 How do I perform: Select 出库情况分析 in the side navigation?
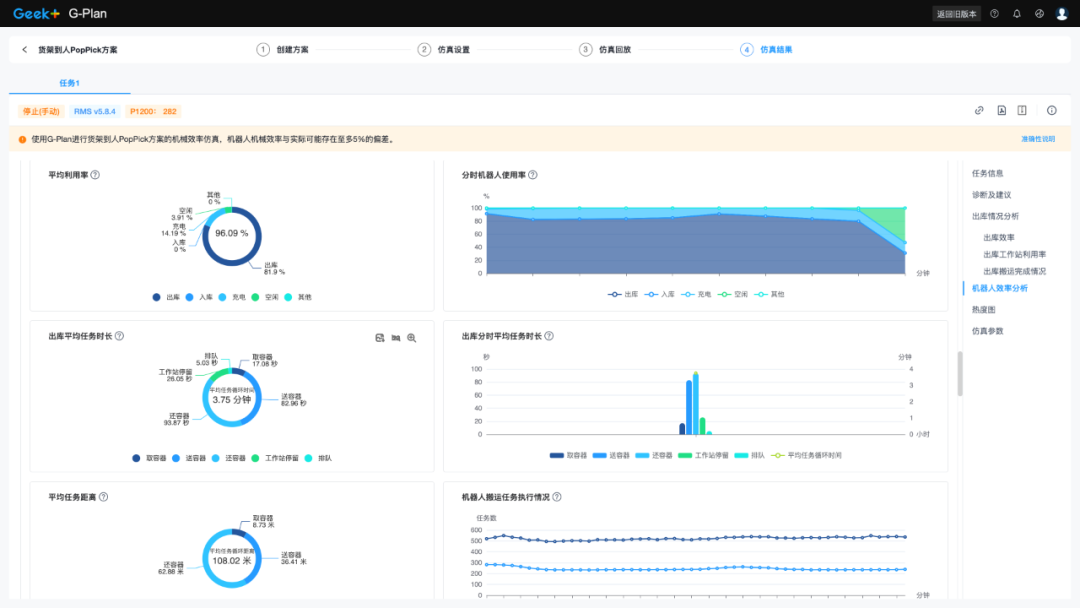click(995, 216)
